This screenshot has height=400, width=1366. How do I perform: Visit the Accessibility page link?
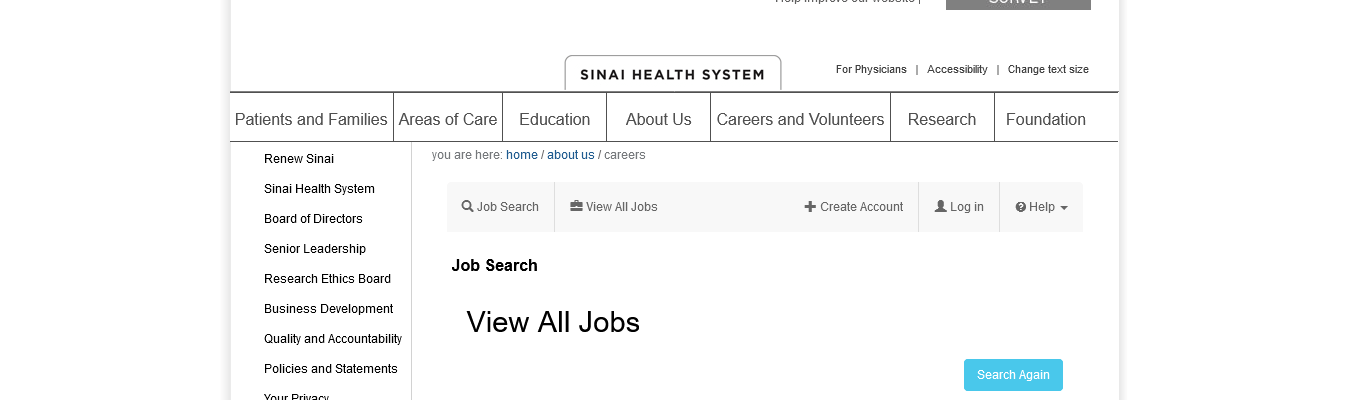coord(957,70)
